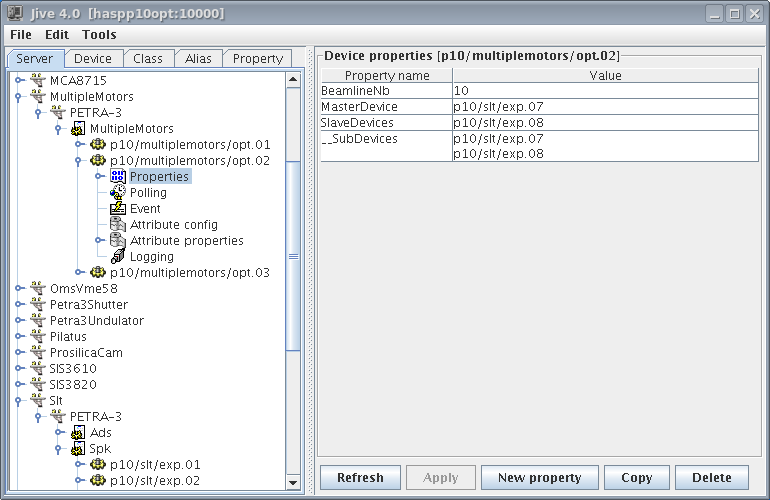Click the Ads class icon
The height and width of the screenshot is (500, 770).
pos(78,432)
